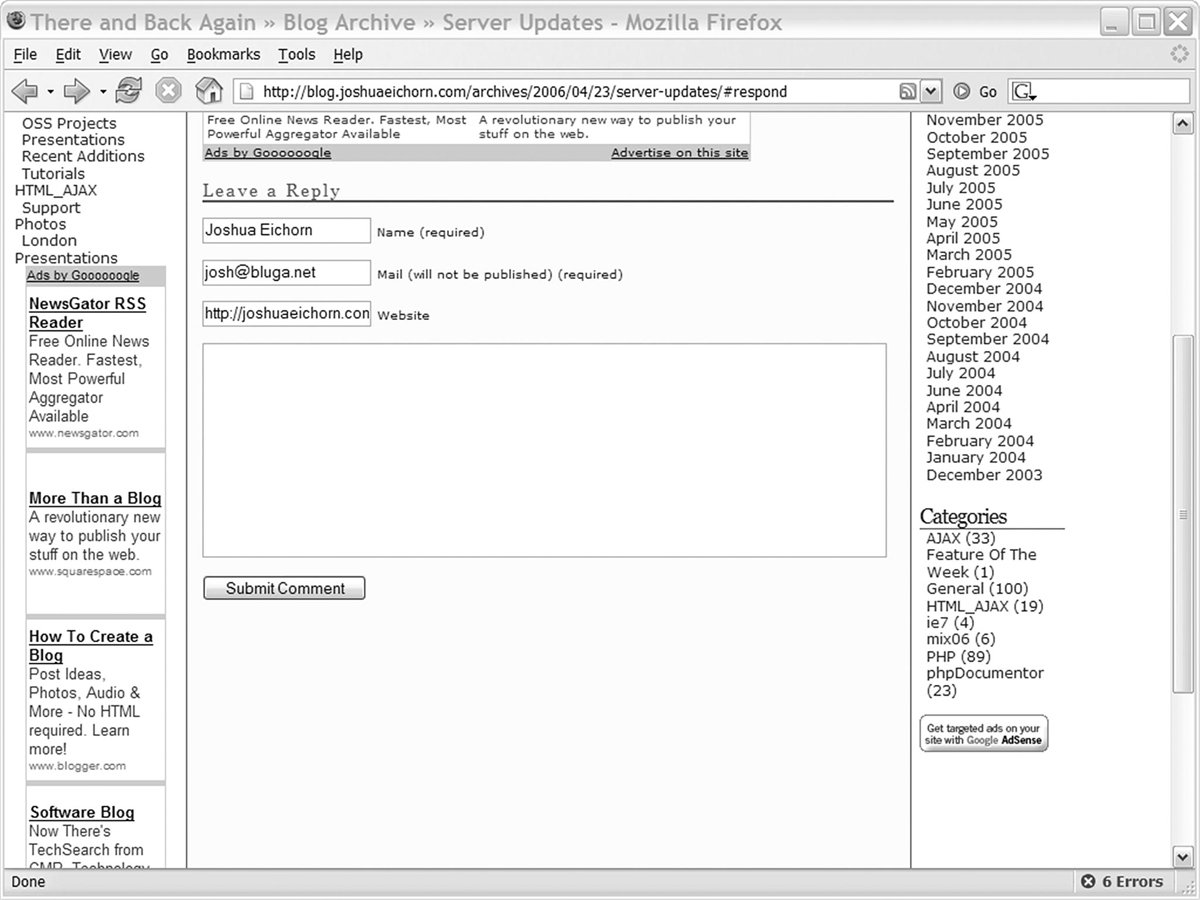
Task: Open the How To Create a Blog ad
Action: (x=91, y=646)
